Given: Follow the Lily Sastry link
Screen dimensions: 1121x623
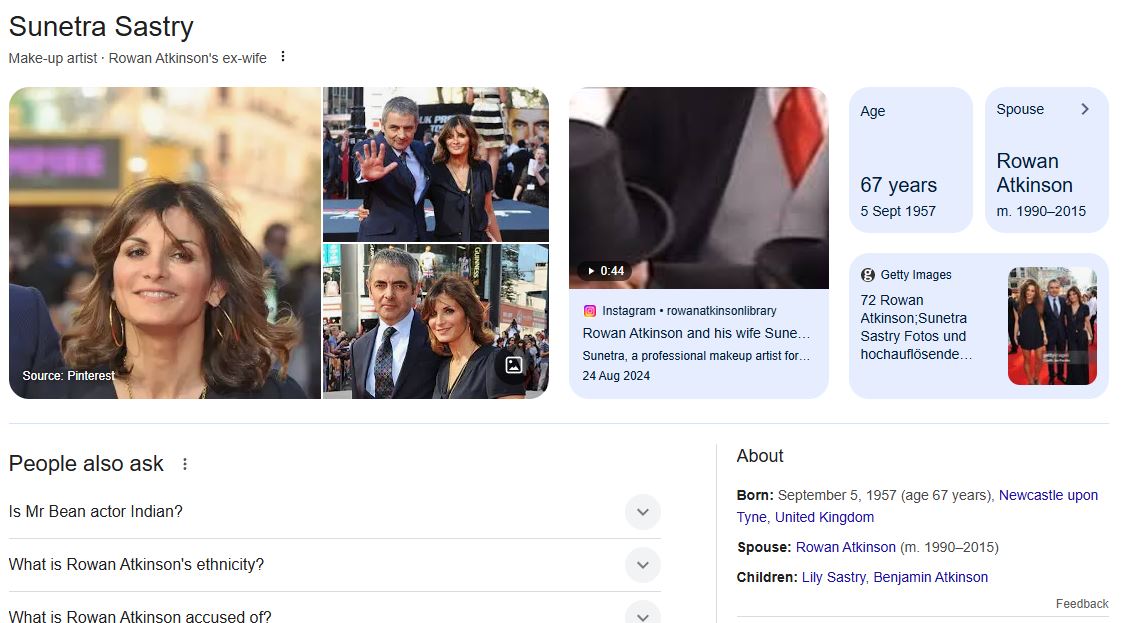Looking at the screenshot, I should [834, 577].
